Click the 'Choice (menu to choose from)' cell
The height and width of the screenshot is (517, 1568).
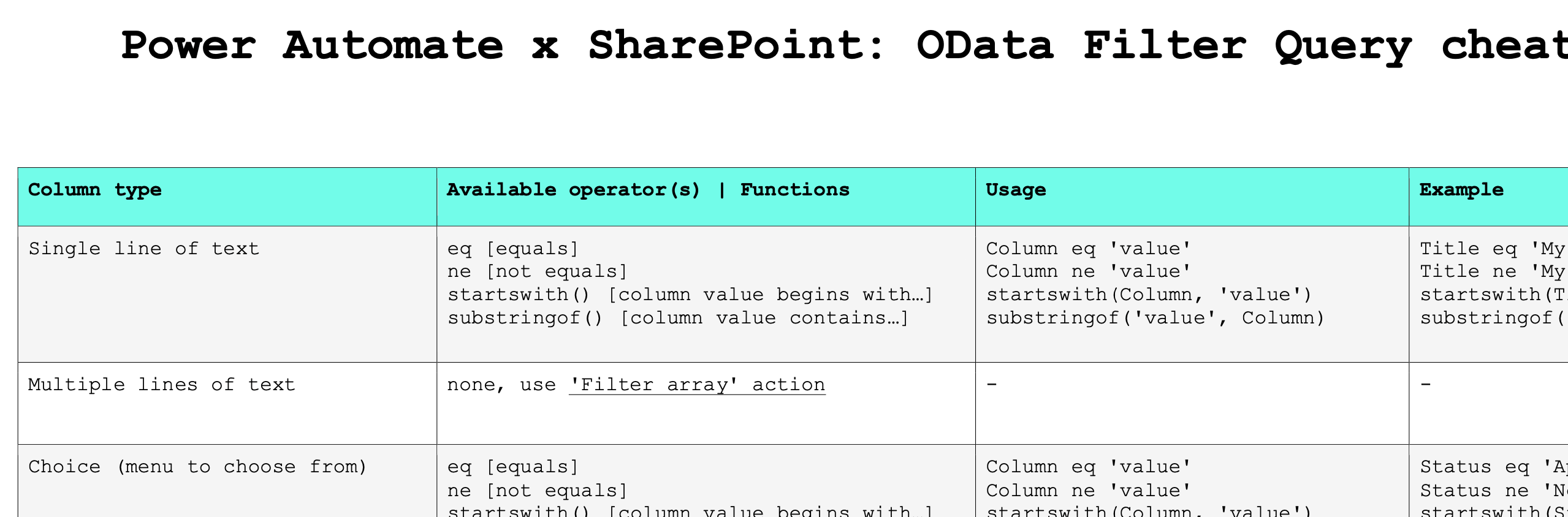click(197, 467)
